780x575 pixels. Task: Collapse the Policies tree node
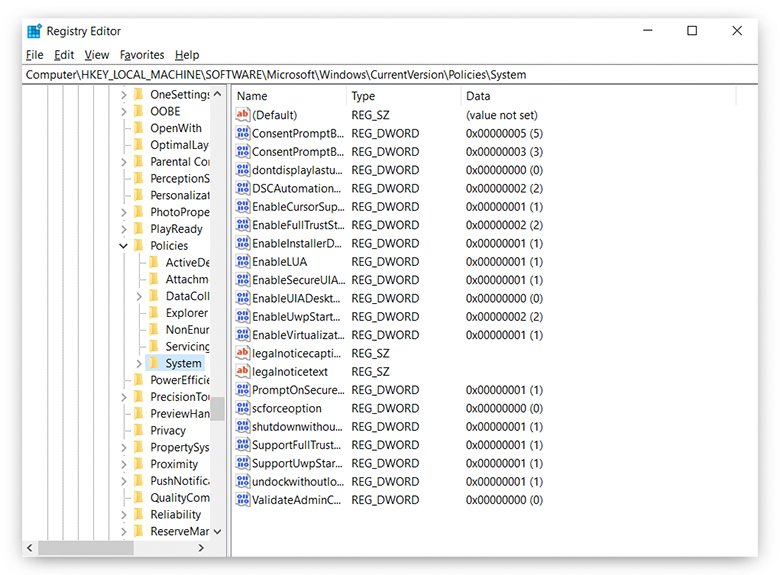tap(124, 245)
